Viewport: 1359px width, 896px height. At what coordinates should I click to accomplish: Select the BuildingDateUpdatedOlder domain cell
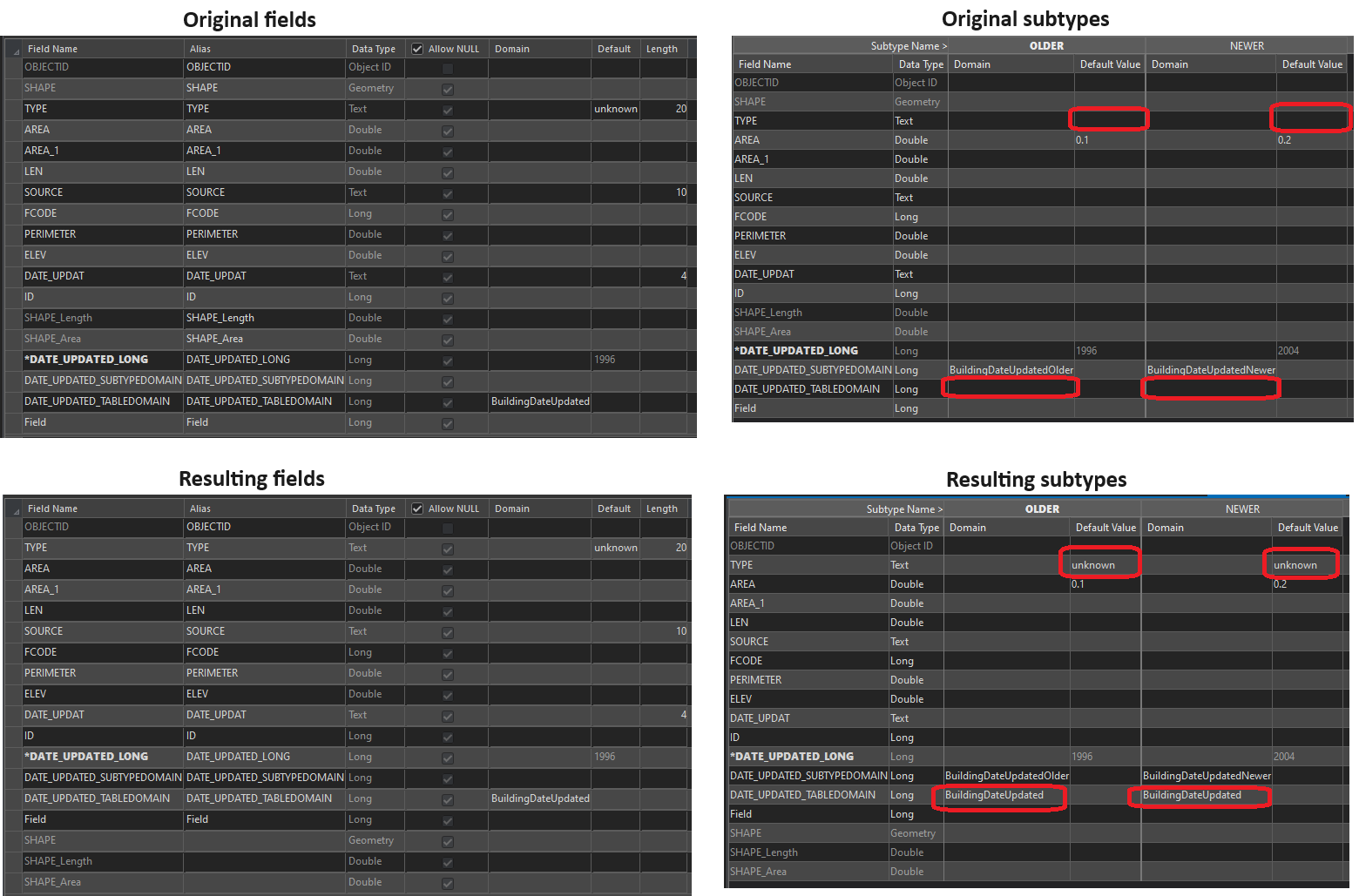[x=1011, y=369]
